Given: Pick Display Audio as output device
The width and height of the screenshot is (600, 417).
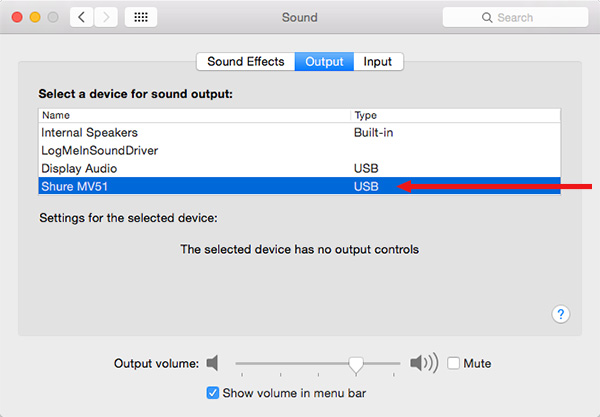Looking at the screenshot, I should pos(299,168).
